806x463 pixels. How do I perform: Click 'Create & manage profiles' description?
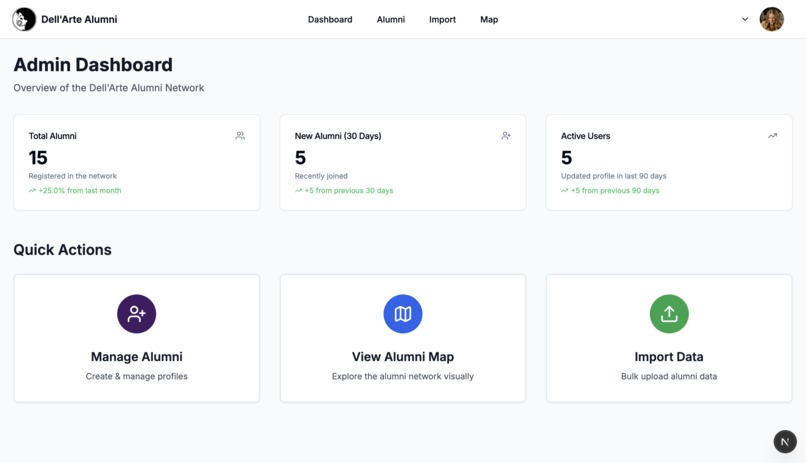pyautogui.click(x=137, y=376)
